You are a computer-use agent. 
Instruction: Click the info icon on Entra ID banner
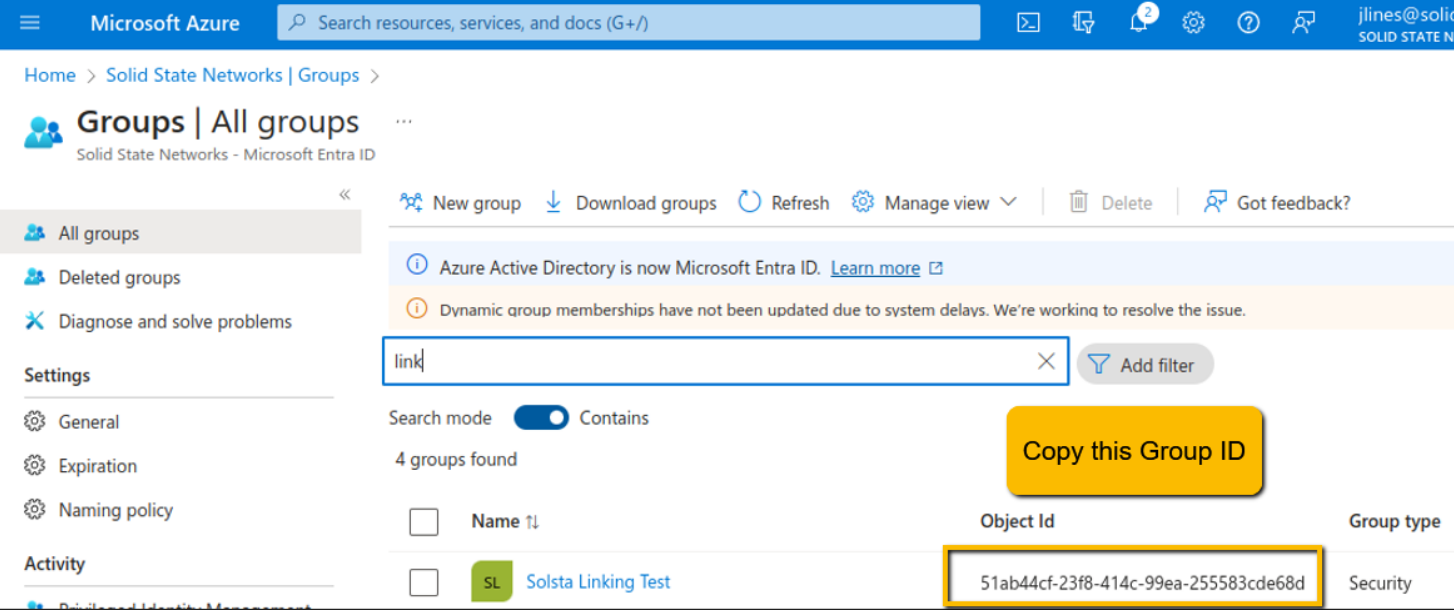417,265
